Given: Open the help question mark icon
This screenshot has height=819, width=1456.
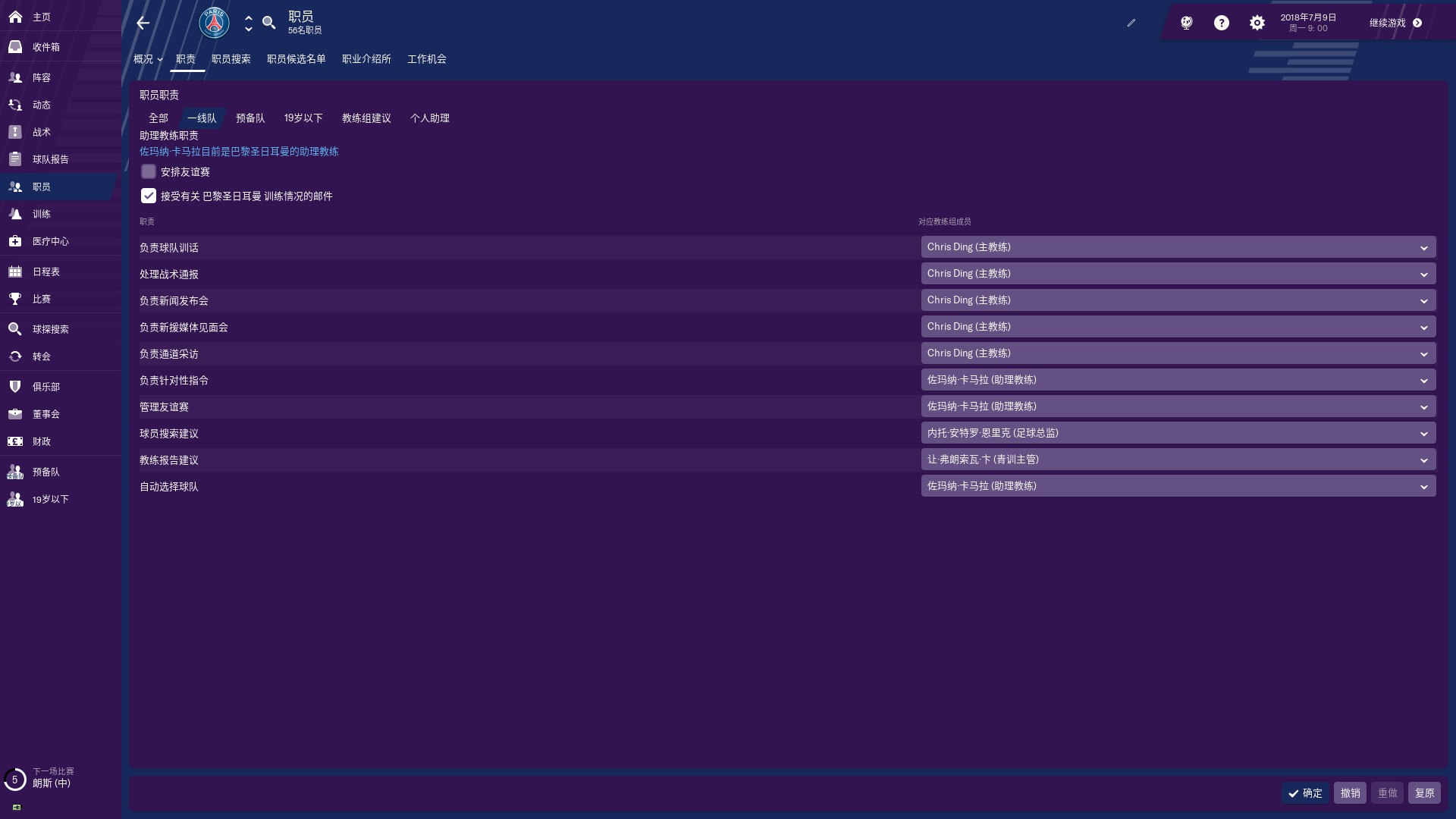Looking at the screenshot, I should (1221, 23).
